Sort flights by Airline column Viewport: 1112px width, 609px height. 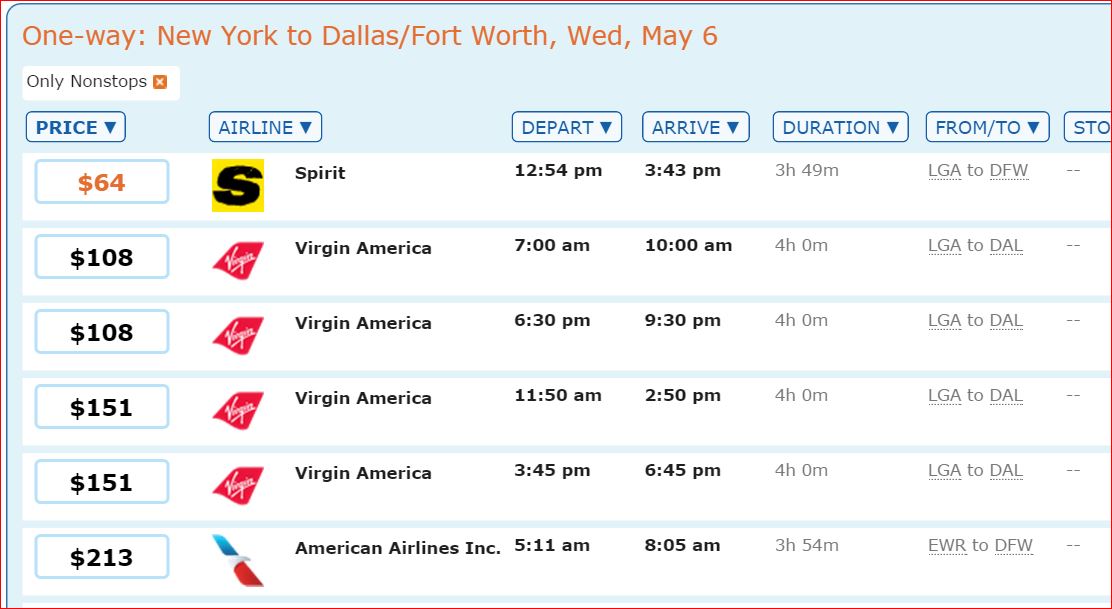(265, 127)
